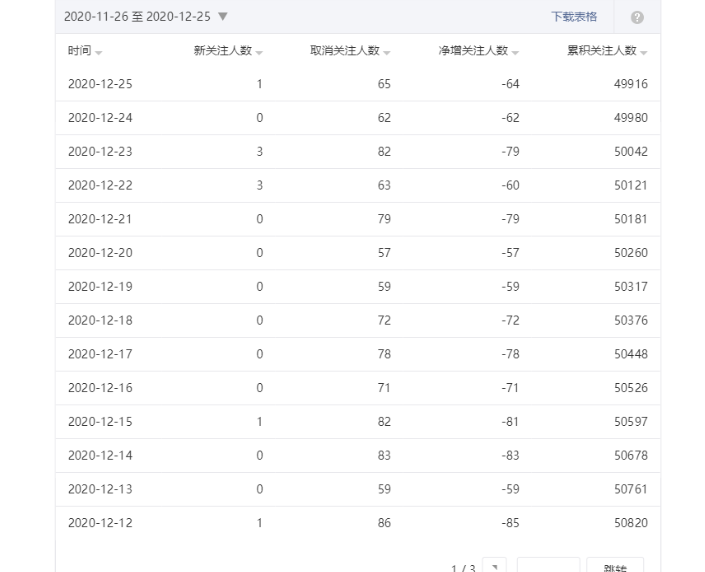Sort by 时间 column arrow
Viewport: 705px width, 572px height.
(x=98, y=53)
